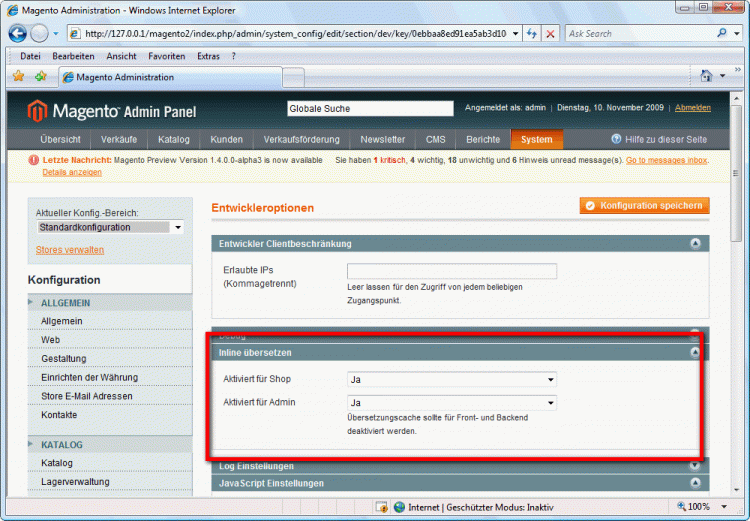Click Konfiguration speichern button

[643, 205]
